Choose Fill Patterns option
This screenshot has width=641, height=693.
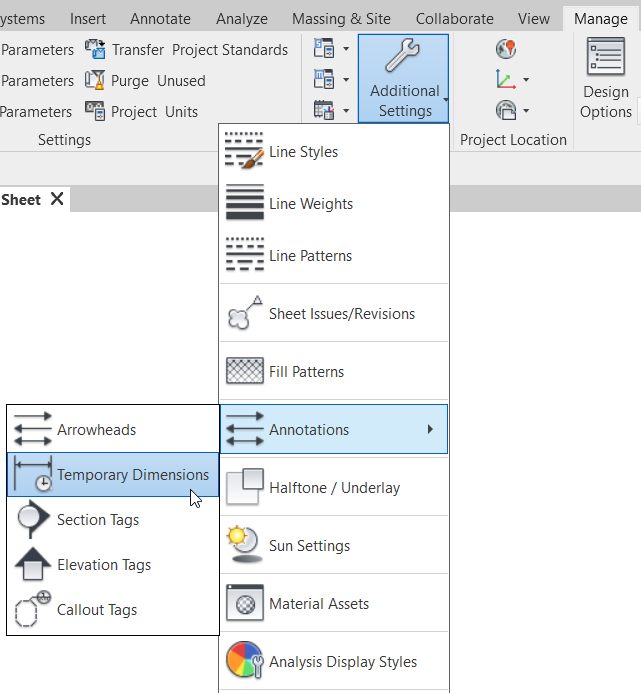306,372
